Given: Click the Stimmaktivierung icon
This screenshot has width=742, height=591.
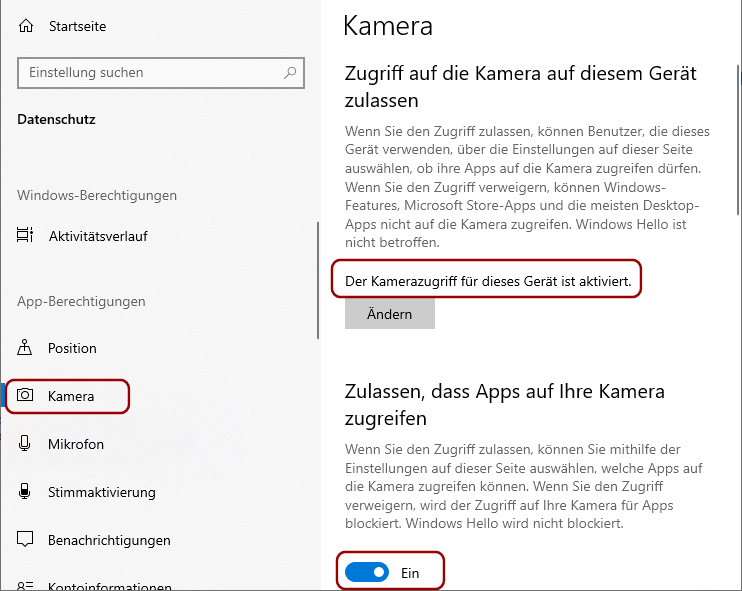Looking at the screenshot, I should click(25, 491).
